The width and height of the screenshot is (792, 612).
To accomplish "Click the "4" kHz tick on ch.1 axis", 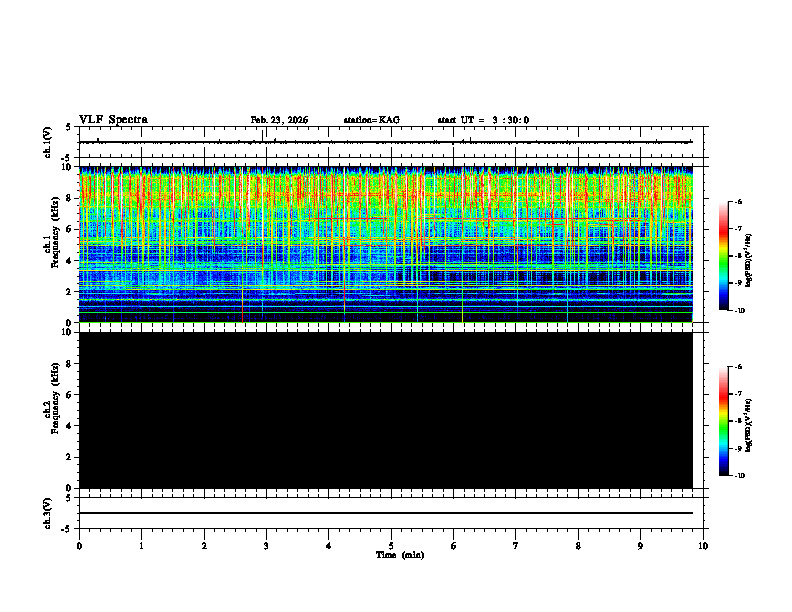I will pyautogui.click(x=69, y=261).
